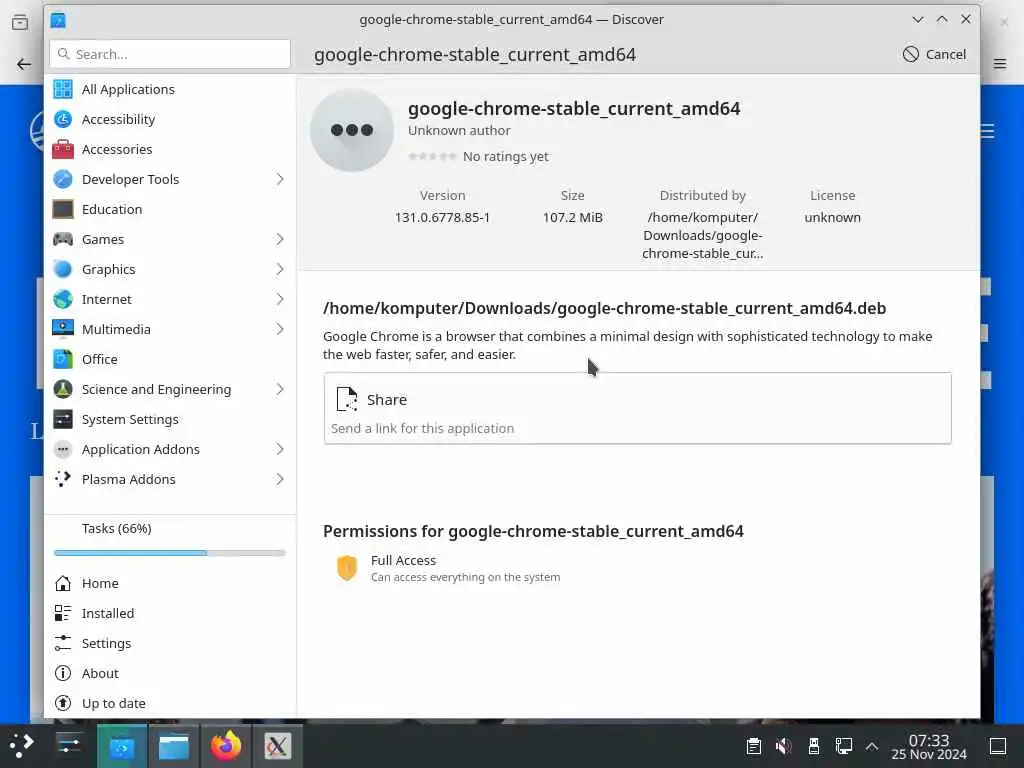Select the Office category label
This screenshot has width=1024, height=768.
[x=99, y=359]
